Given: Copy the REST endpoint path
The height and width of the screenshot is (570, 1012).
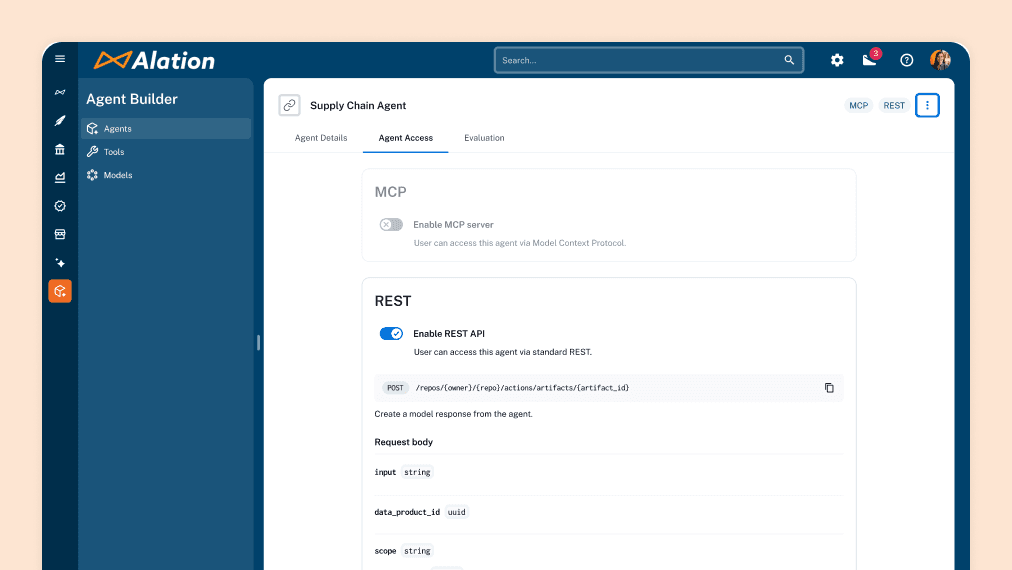Looking at the screenshot, I should tap(829, 388).
